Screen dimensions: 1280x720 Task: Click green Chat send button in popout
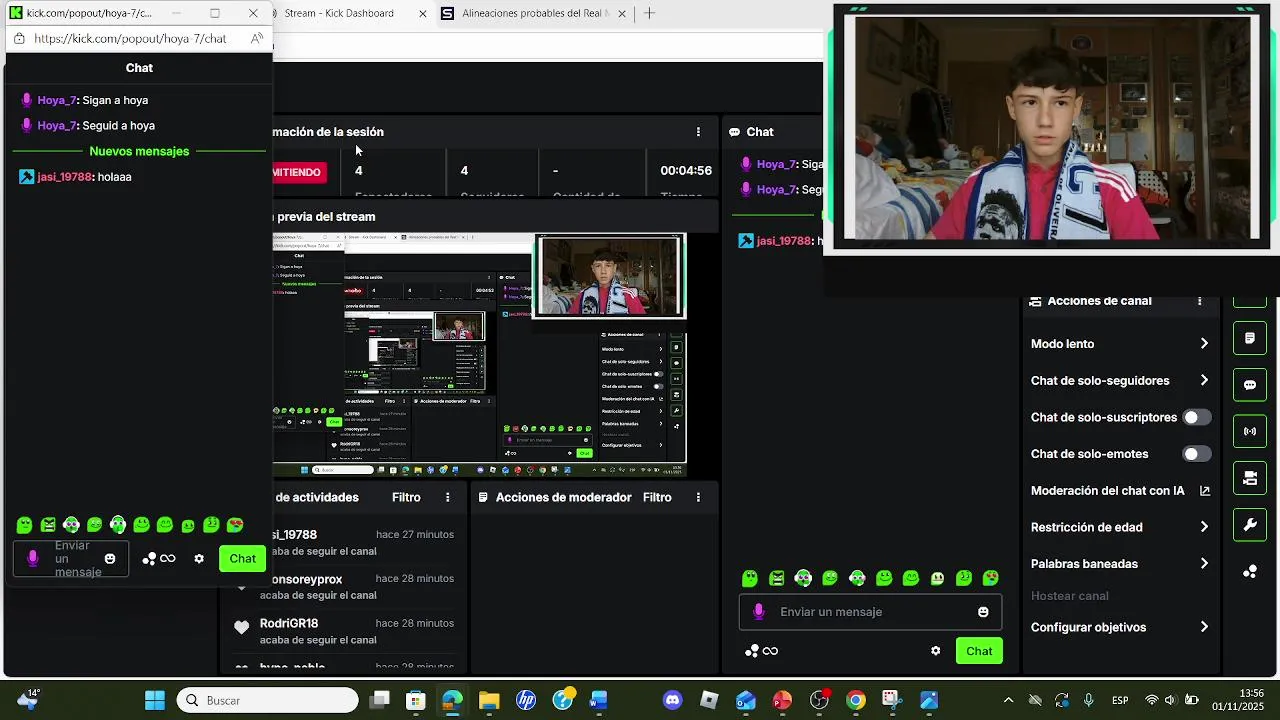point(243,559)
